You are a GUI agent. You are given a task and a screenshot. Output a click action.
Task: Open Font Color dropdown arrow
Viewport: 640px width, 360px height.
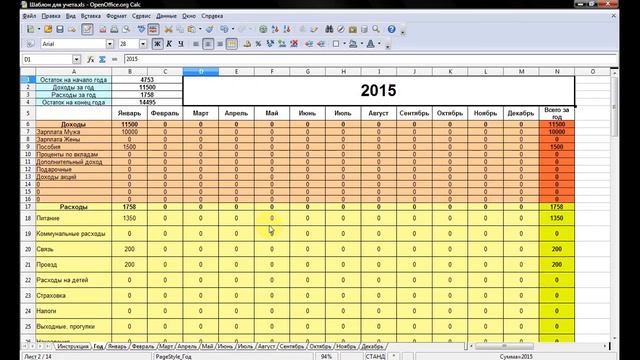coord(379,44)
